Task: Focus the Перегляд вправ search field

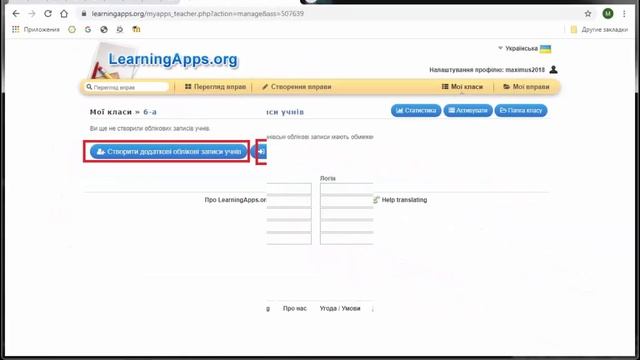Action: (127, 87)
